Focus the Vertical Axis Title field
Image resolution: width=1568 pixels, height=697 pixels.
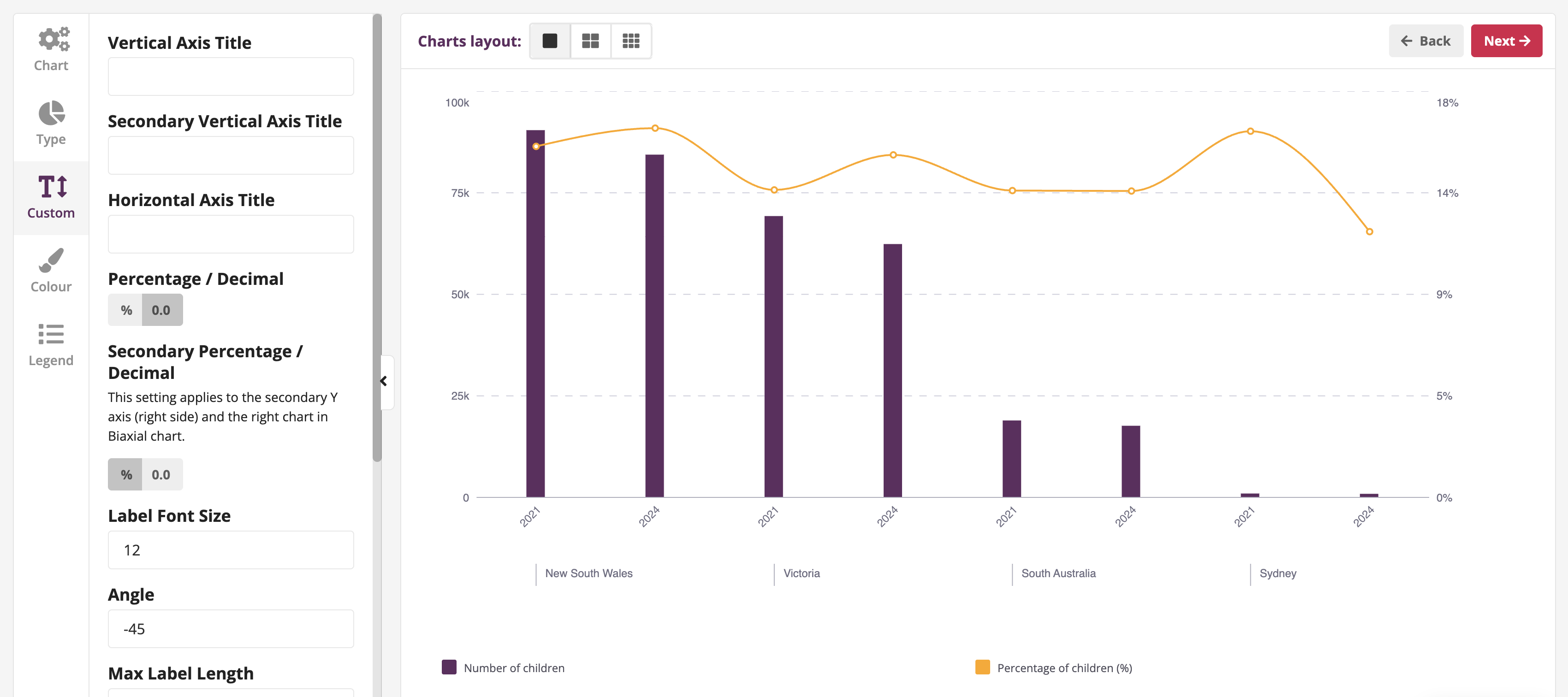pos(231,77)
